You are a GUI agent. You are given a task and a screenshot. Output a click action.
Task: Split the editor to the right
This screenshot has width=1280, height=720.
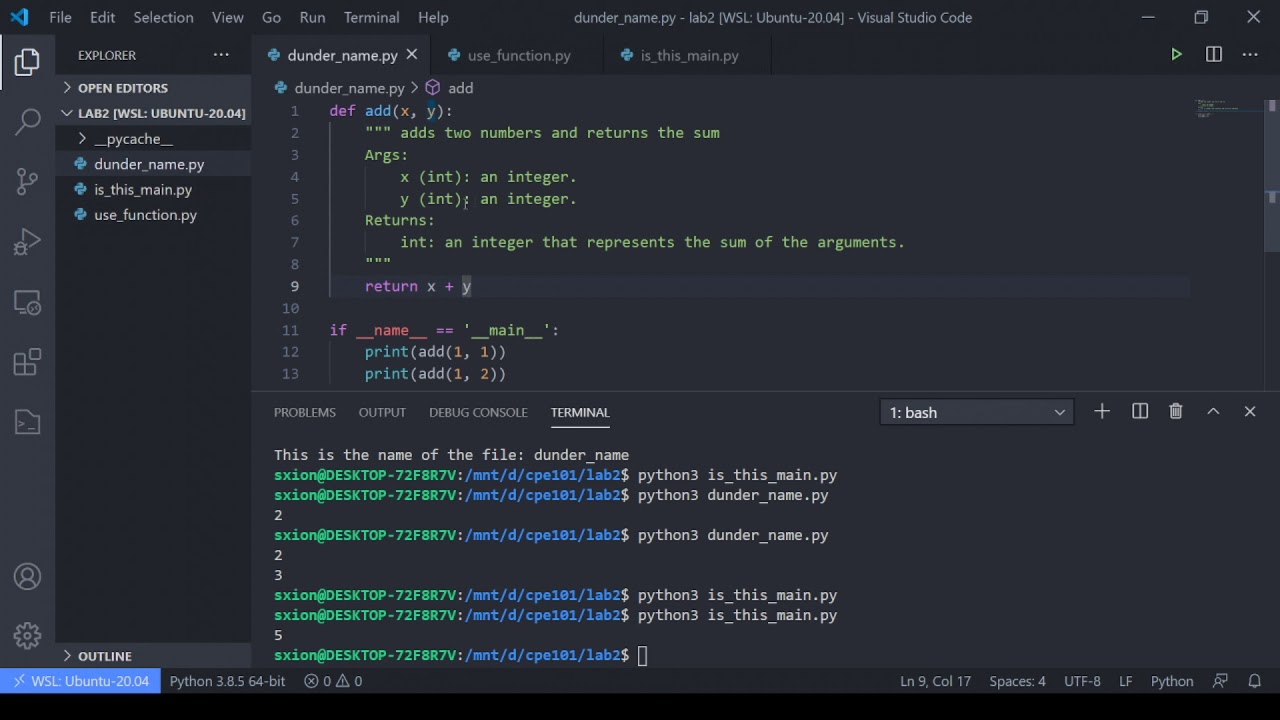pyautogui.click(x=1214, y=55)
